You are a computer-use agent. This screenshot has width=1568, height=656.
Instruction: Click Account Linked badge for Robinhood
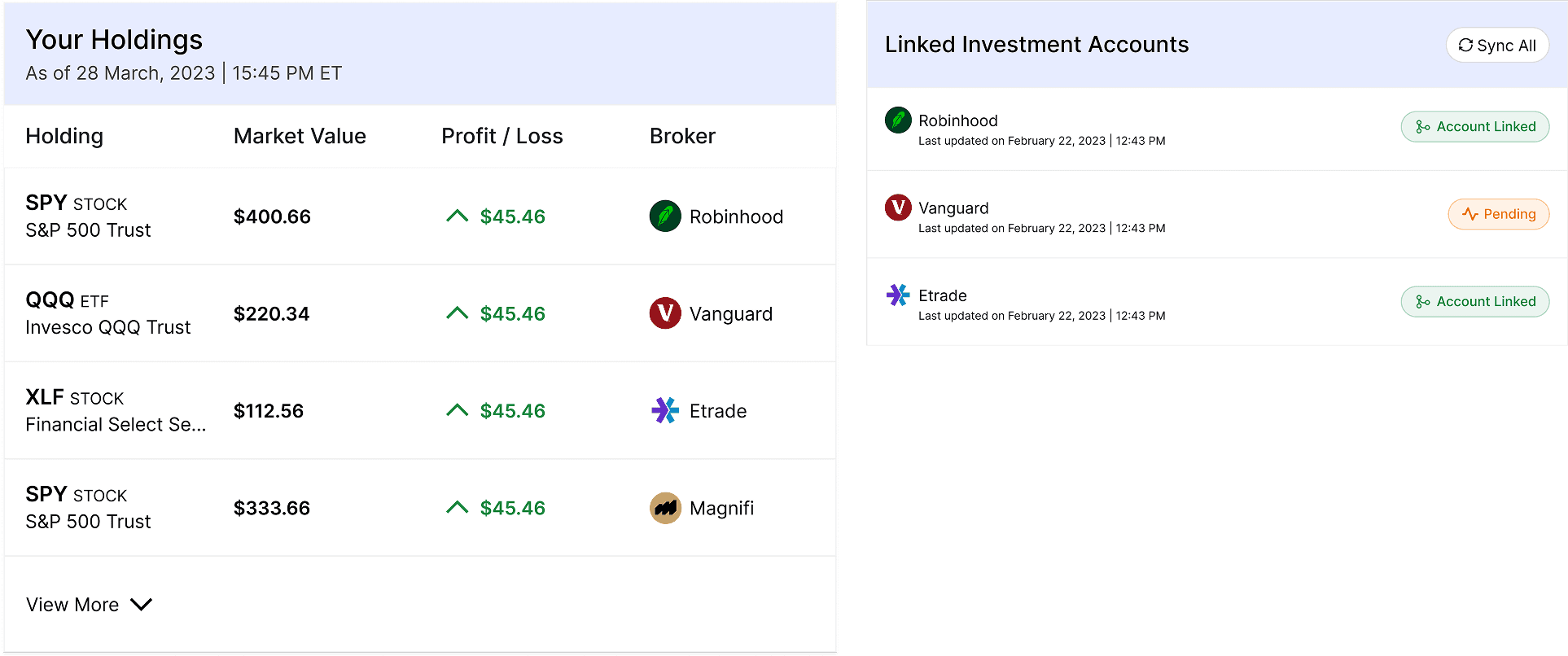click(1475, 127)
